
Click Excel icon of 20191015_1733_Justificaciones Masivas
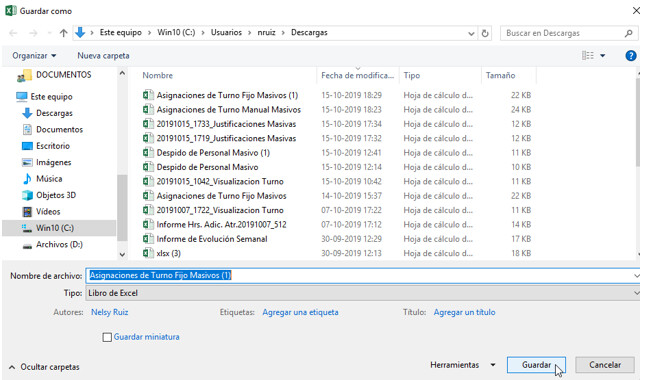tap(148, 124)
